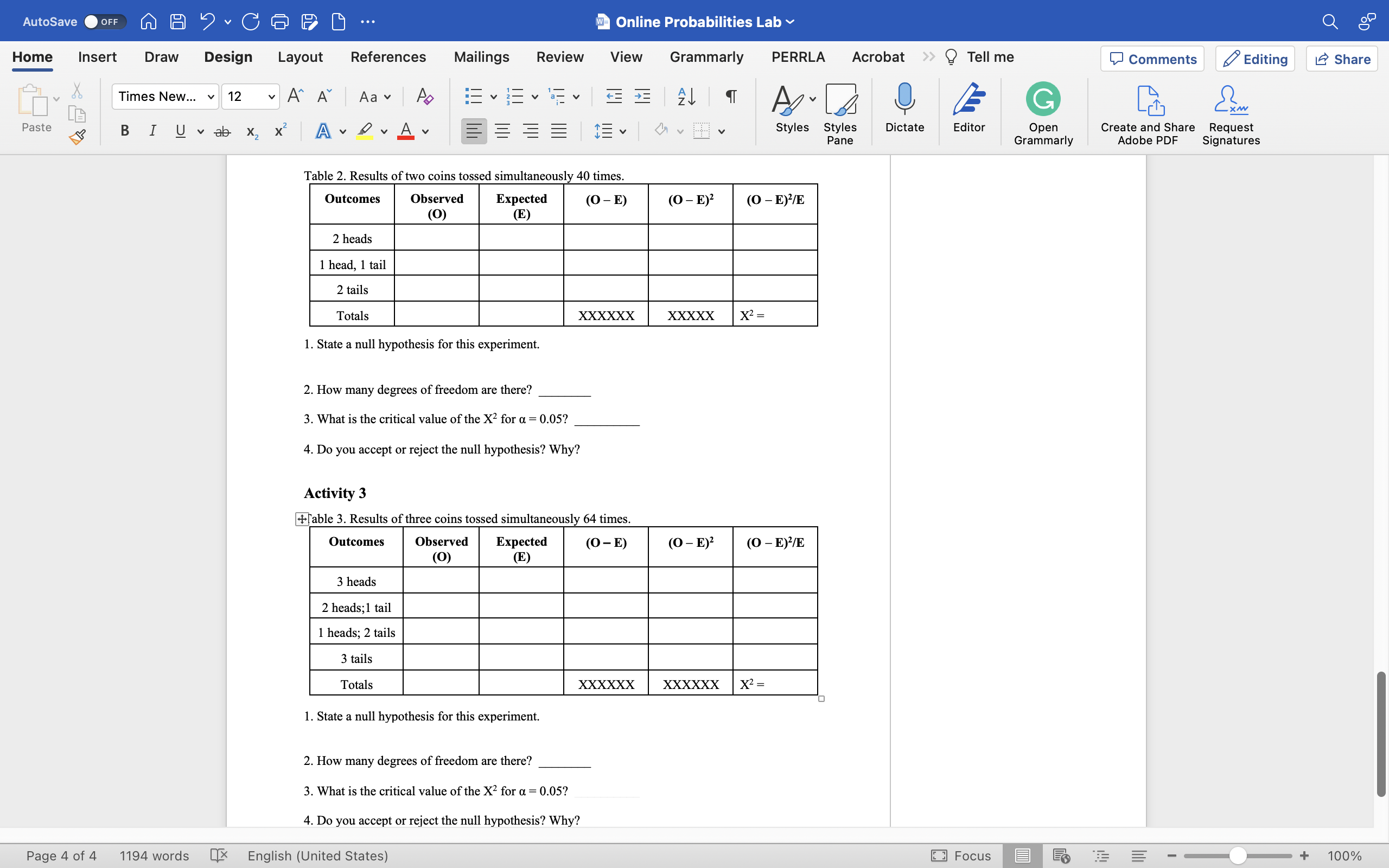Viewport: 1389px width, 868px height.
Task: Open the font size dropdown
Action: (271, 97)
